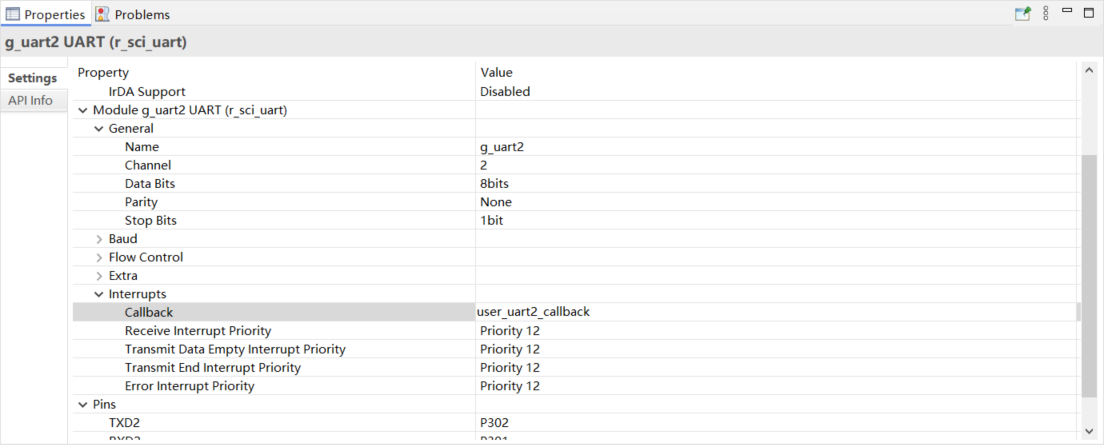The height and width of the screenshot is (445, 1104).
Task: Click the Properties tab table icon
Action: click(x=13, y=15)
